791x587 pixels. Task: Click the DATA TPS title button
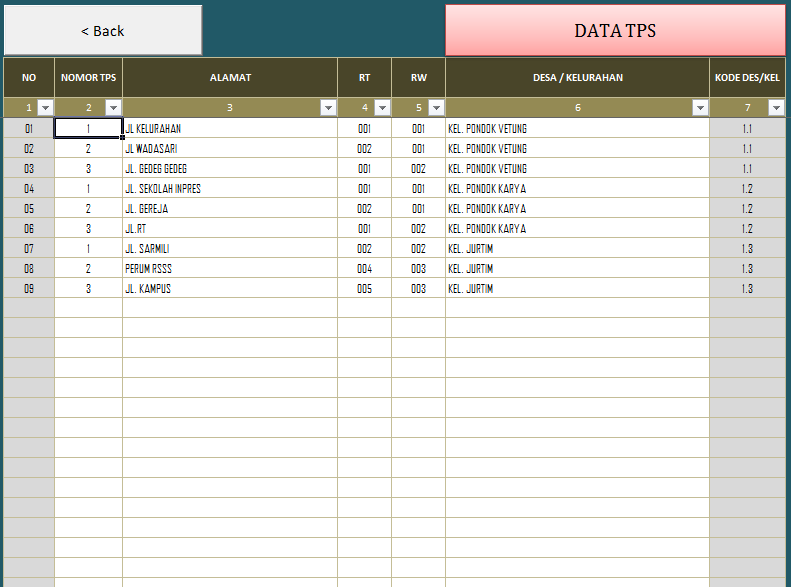pos(615,30)
